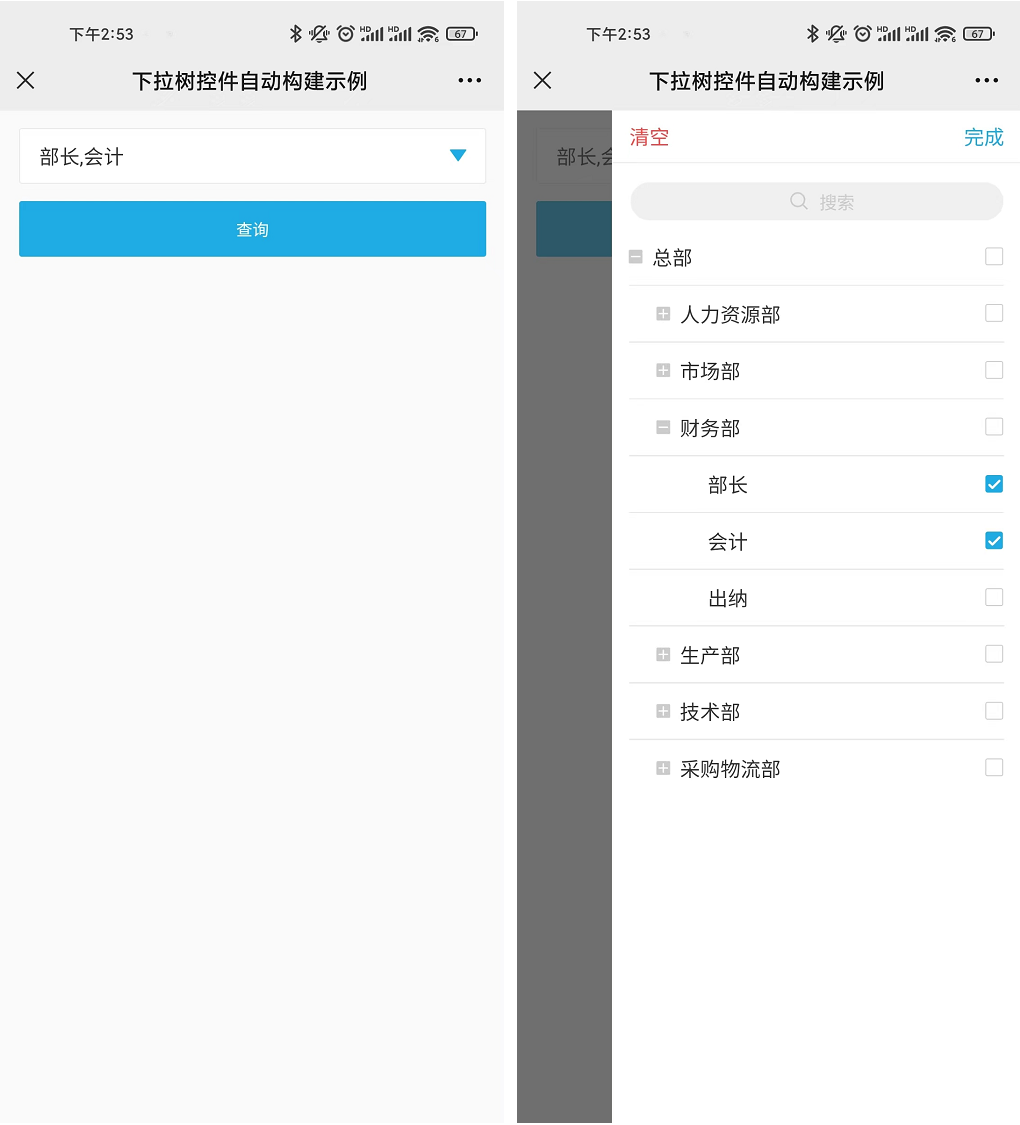Tap the muted bell icon in right status bar
Viewport: 1020px width, 1125px height.
click(836, 34)
